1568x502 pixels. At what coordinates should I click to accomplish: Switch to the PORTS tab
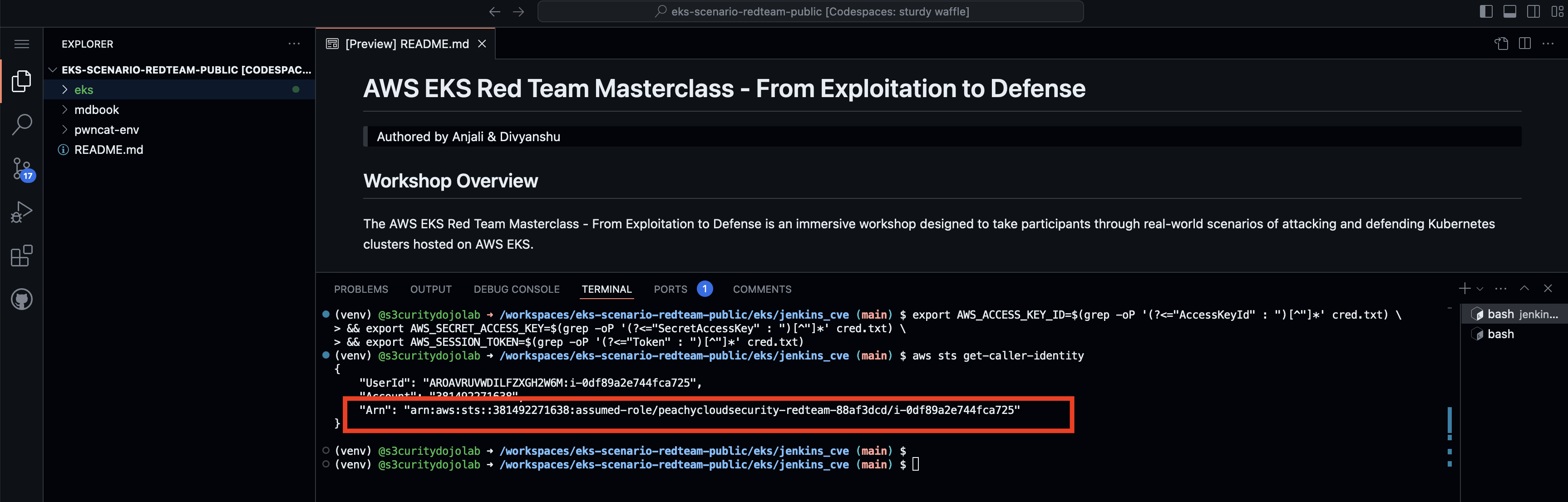670,289
